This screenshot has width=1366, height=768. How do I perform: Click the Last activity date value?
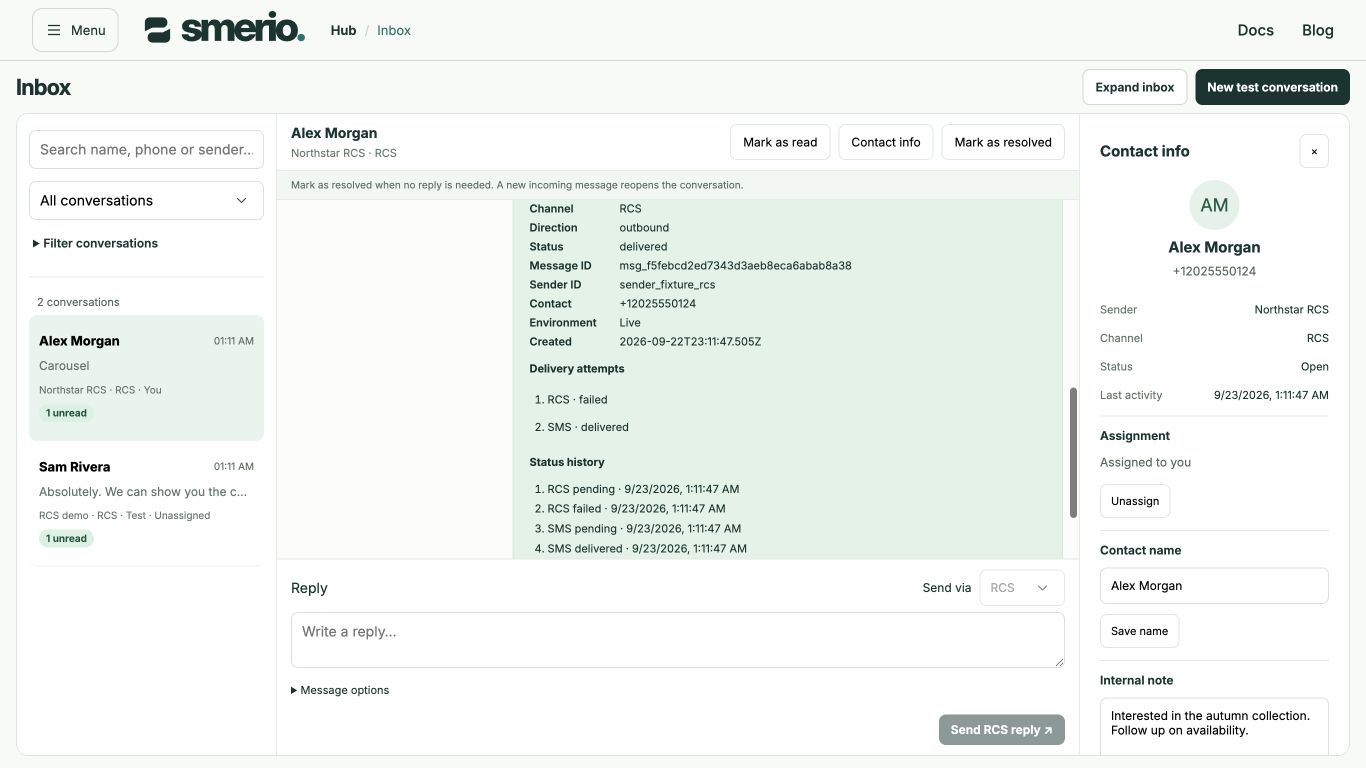(x=1271, y=395)
